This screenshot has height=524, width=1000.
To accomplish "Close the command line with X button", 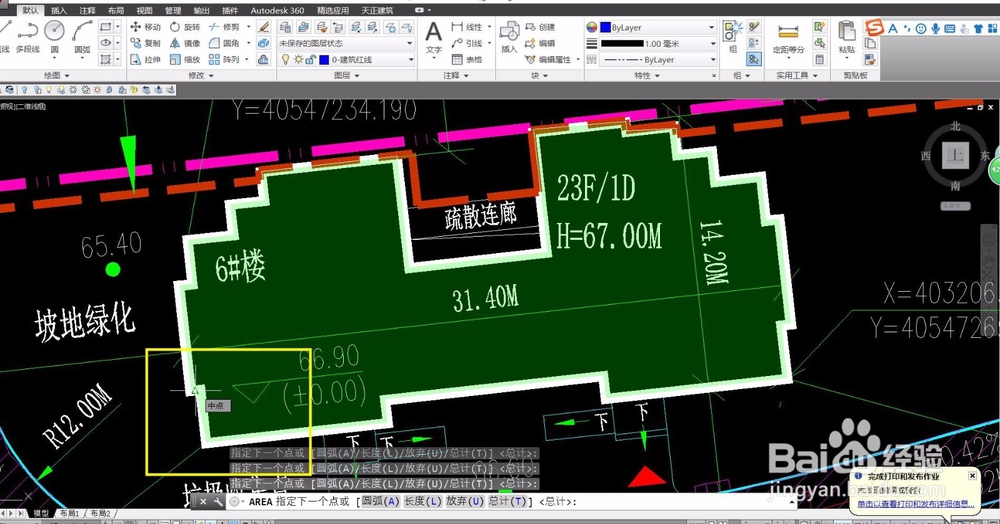I will point(203,502).
